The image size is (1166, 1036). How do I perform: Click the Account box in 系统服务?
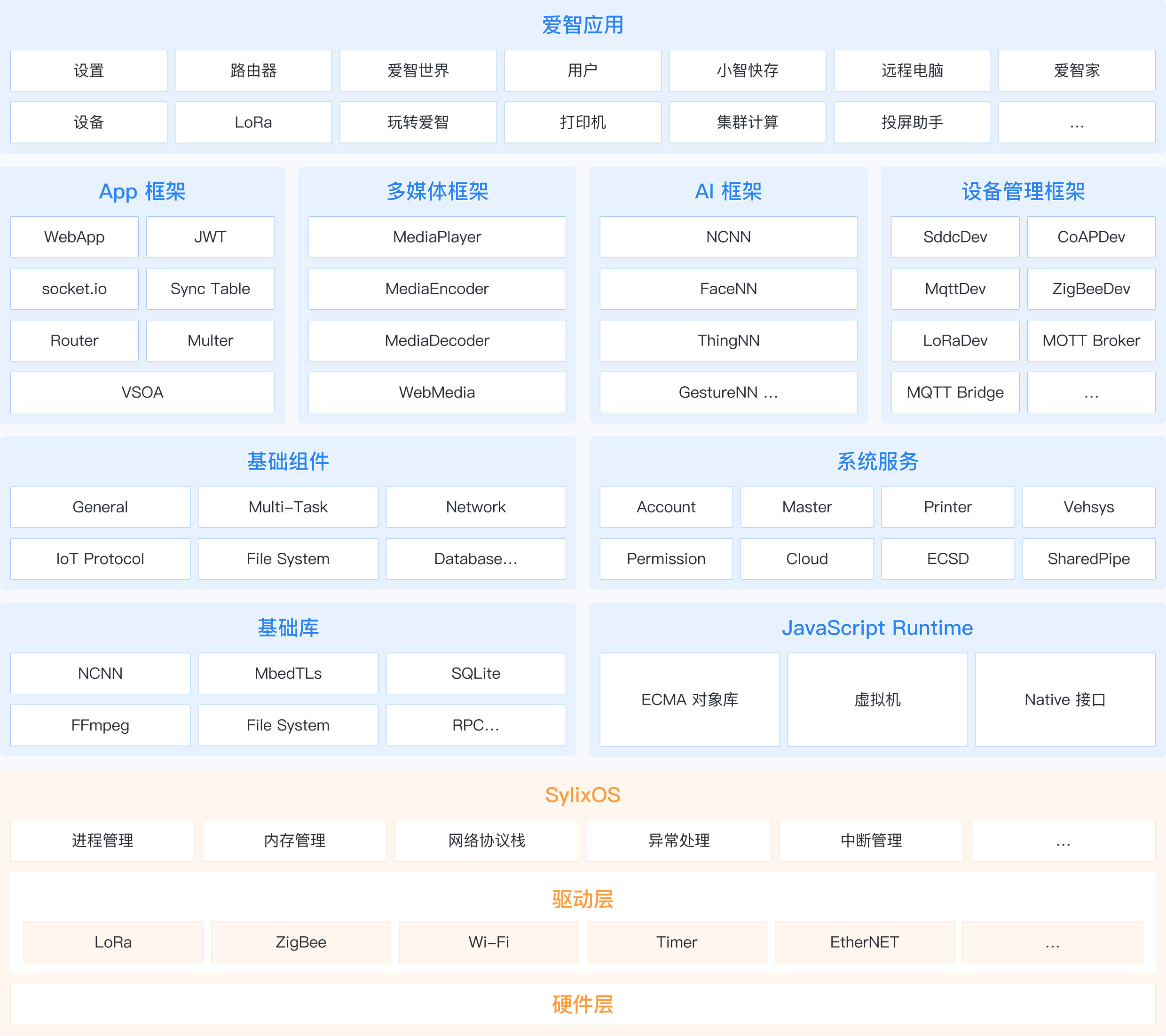(x=666, y=508)
